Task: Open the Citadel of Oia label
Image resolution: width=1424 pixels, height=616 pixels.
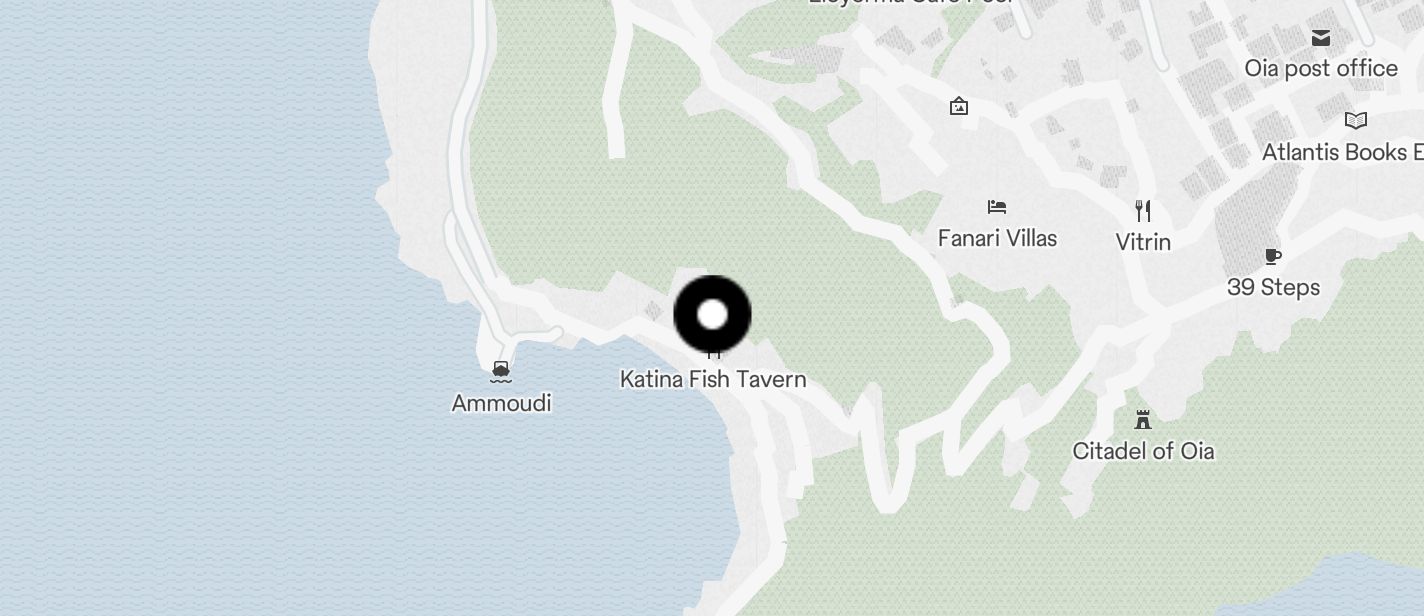Action: tap(1143, 451)
